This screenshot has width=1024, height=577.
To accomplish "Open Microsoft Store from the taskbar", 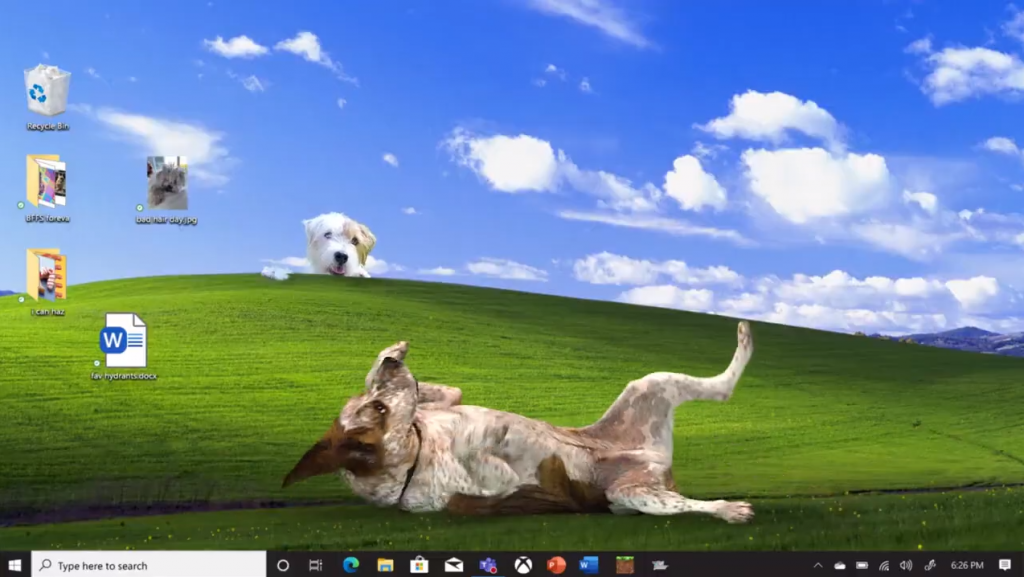I will [419, 565].
